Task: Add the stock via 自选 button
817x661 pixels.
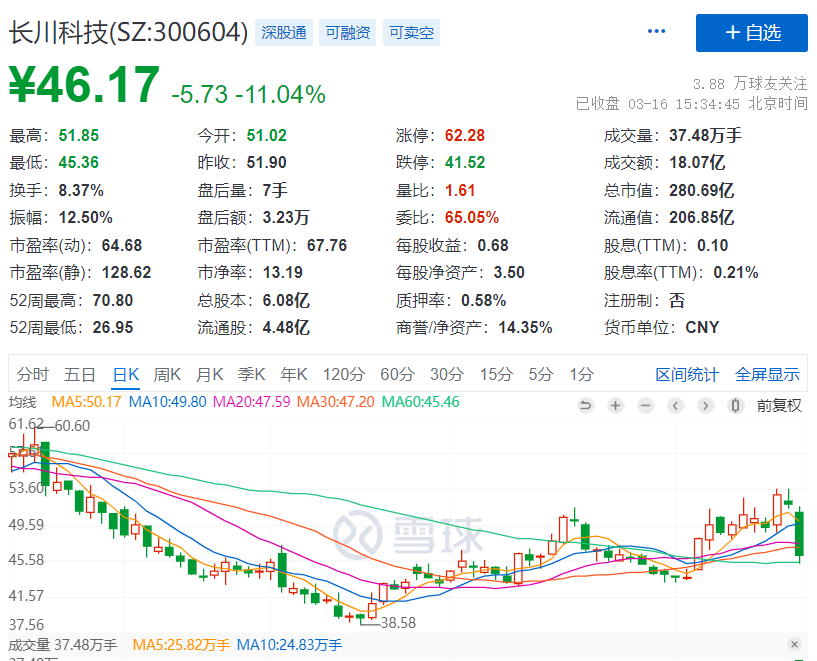Action: tap(751, 33)
